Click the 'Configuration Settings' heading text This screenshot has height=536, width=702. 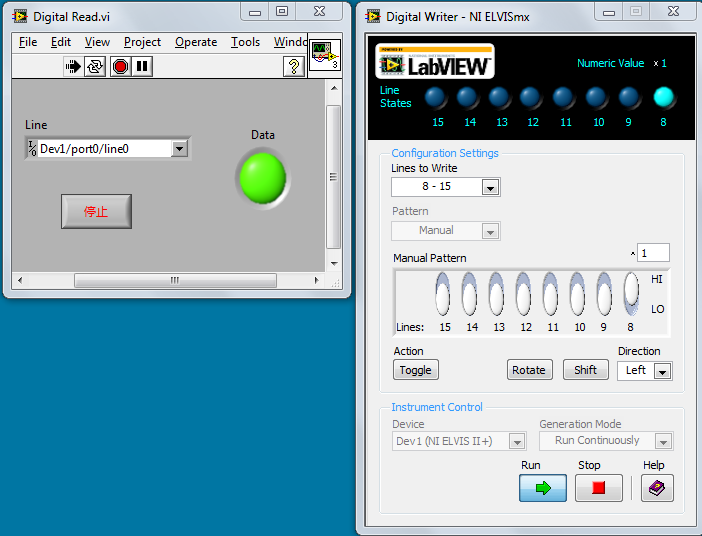coord(445,153)
